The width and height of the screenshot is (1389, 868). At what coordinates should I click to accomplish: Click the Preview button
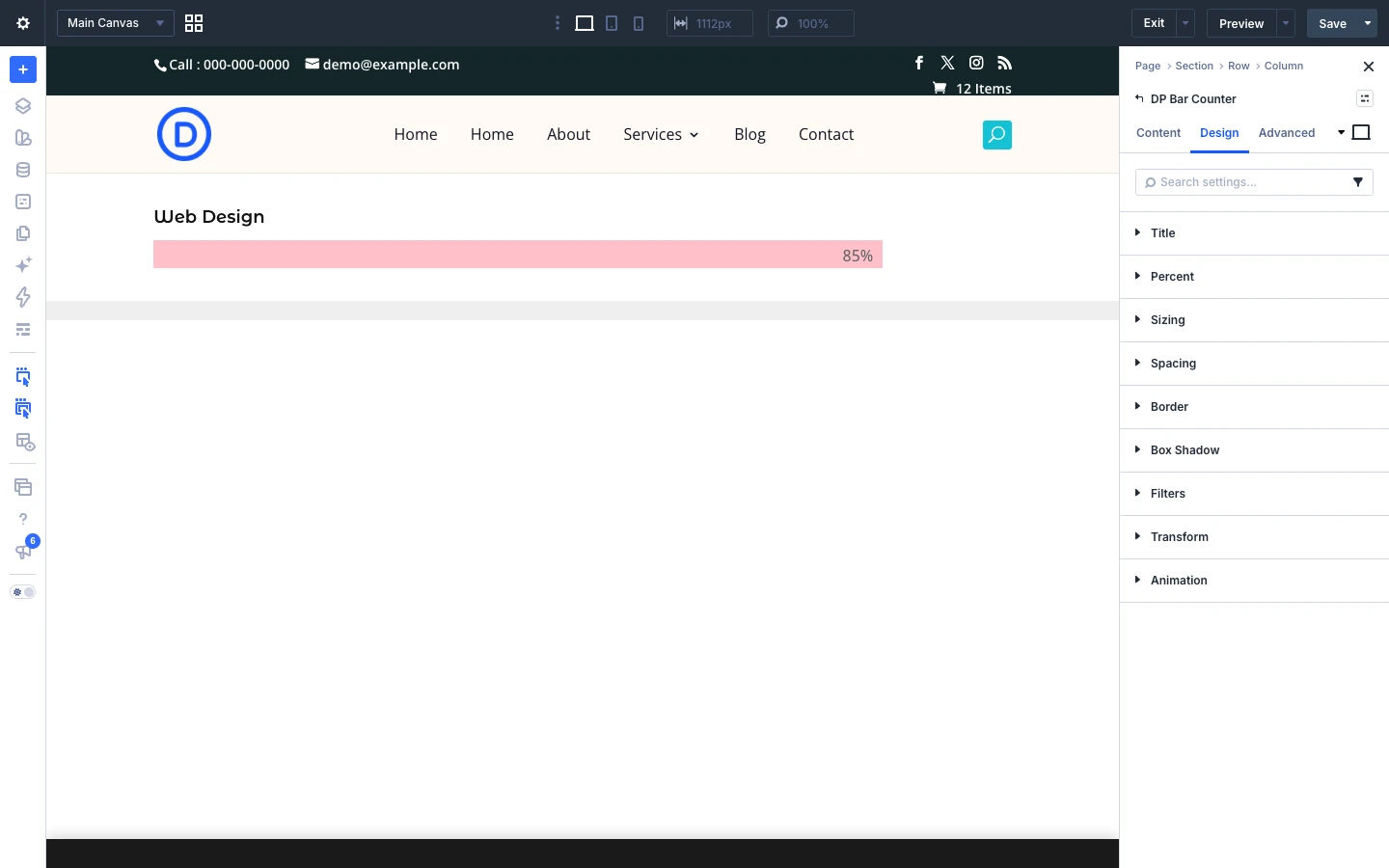pyautogui.click(x=1241, y=23)
